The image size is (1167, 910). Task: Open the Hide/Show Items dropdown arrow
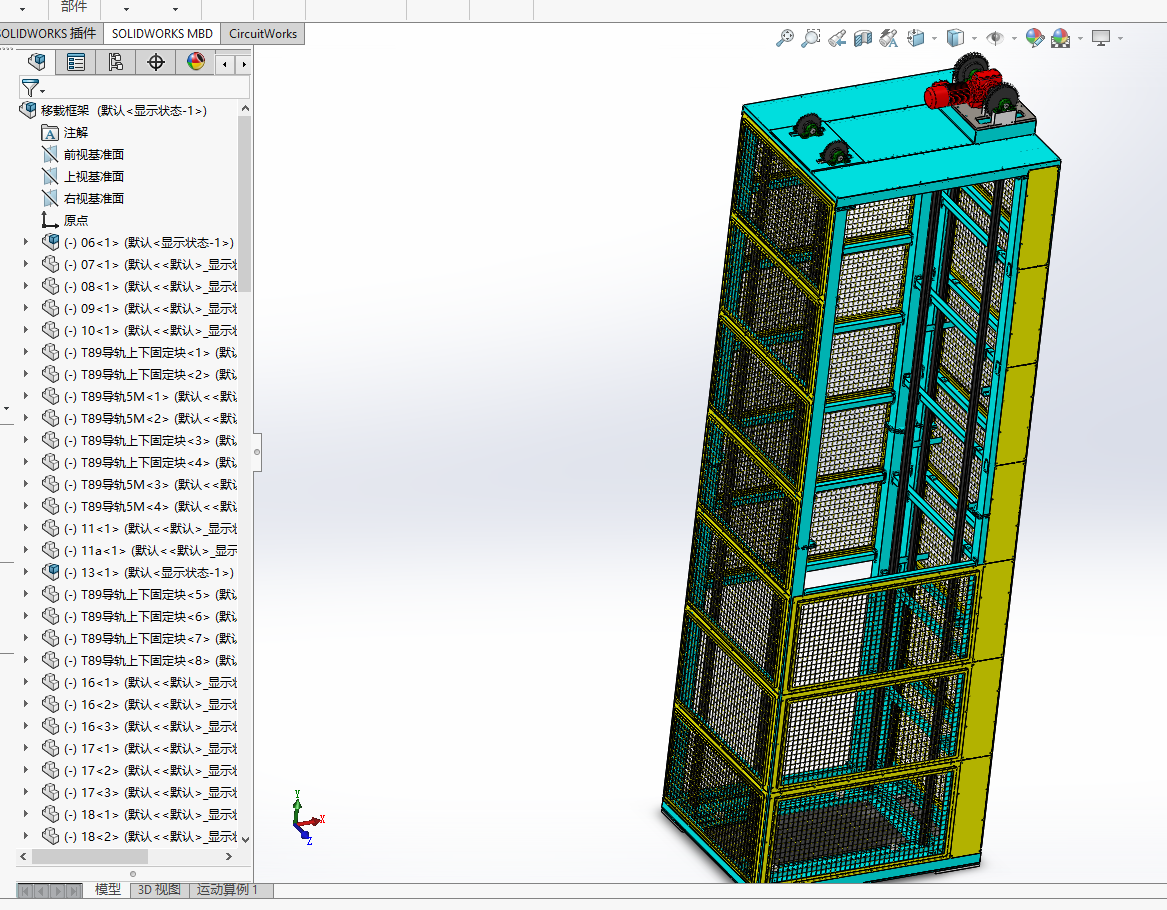pos(1014,39)
